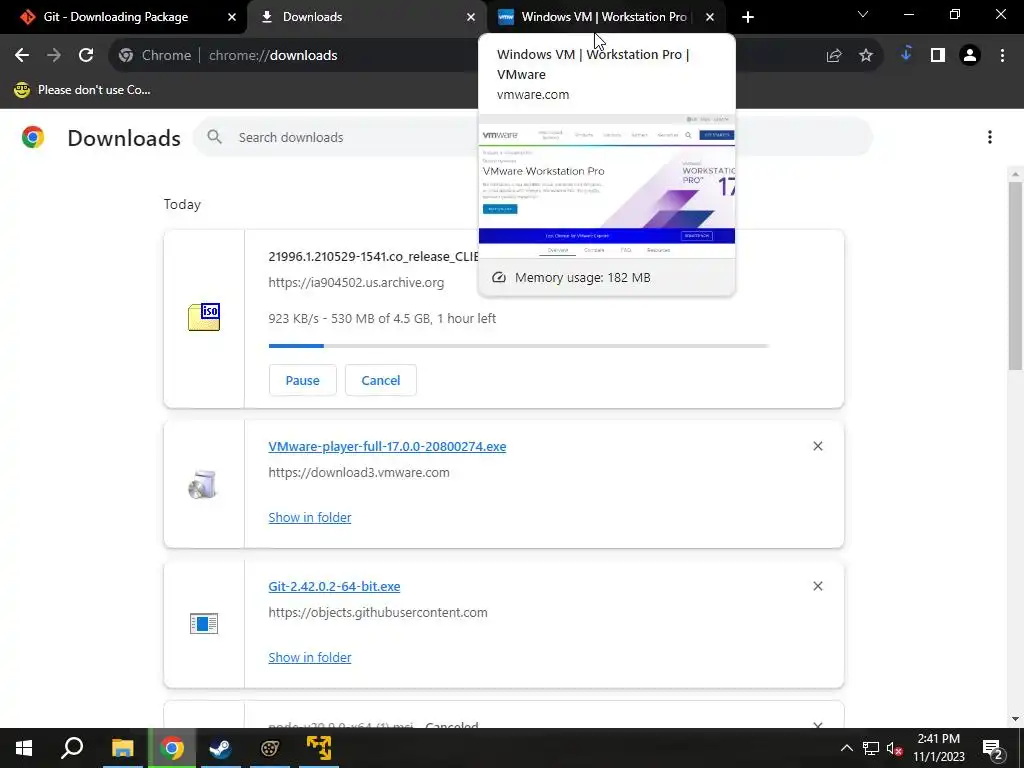Bookmark this page with the star icon

(x=866, y=56)
